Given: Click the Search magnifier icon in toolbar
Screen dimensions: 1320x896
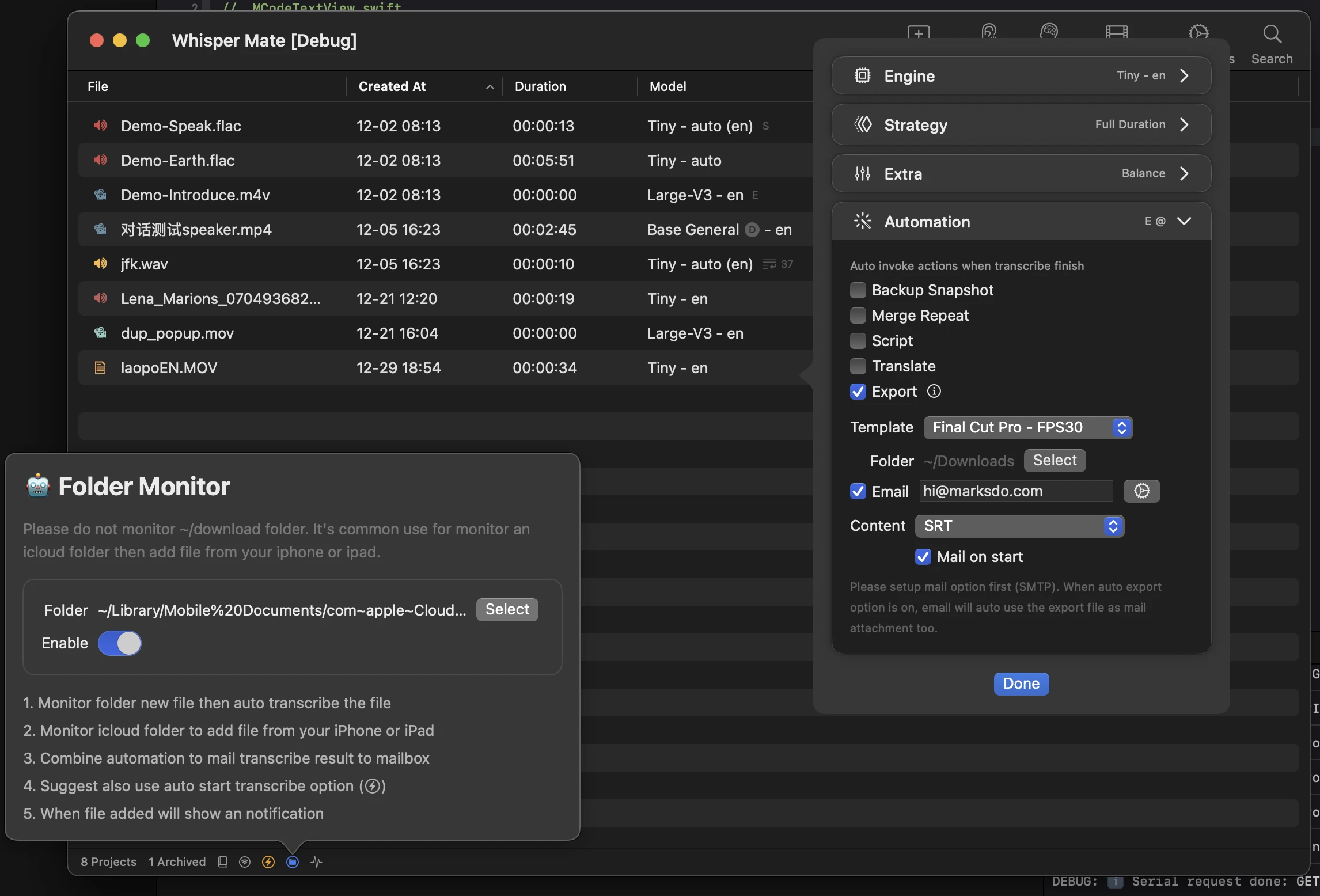Looking at the screenshot, I should click(1272, 34).
